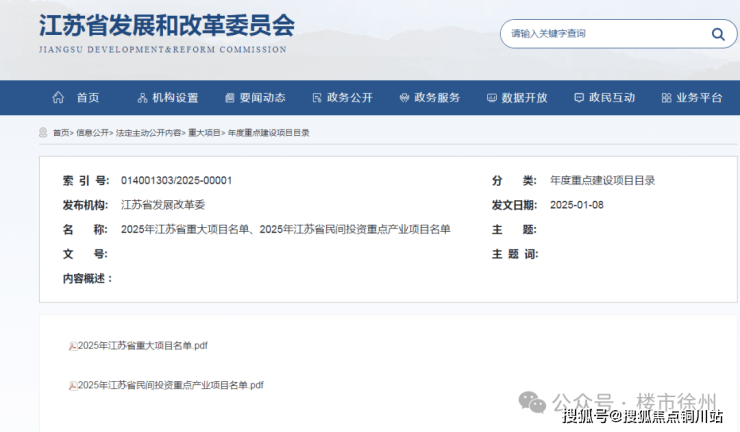Open 年度重点建设项目目录 breadcrumb link
Viewport: 740px width, 432px height.
(x=269, y=133)
